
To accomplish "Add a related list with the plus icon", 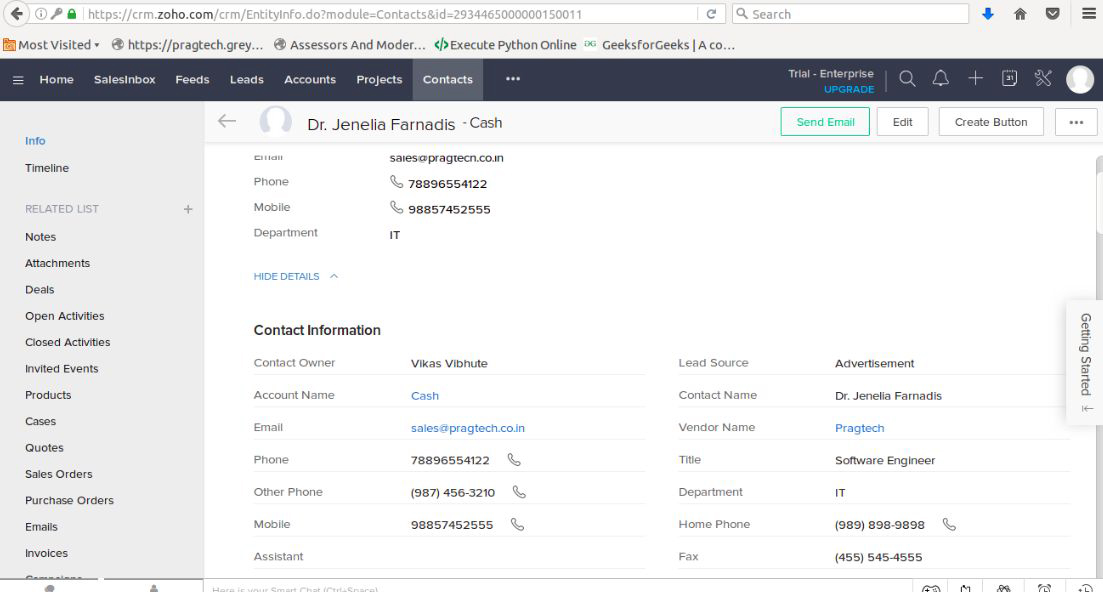I will point(188,209).
